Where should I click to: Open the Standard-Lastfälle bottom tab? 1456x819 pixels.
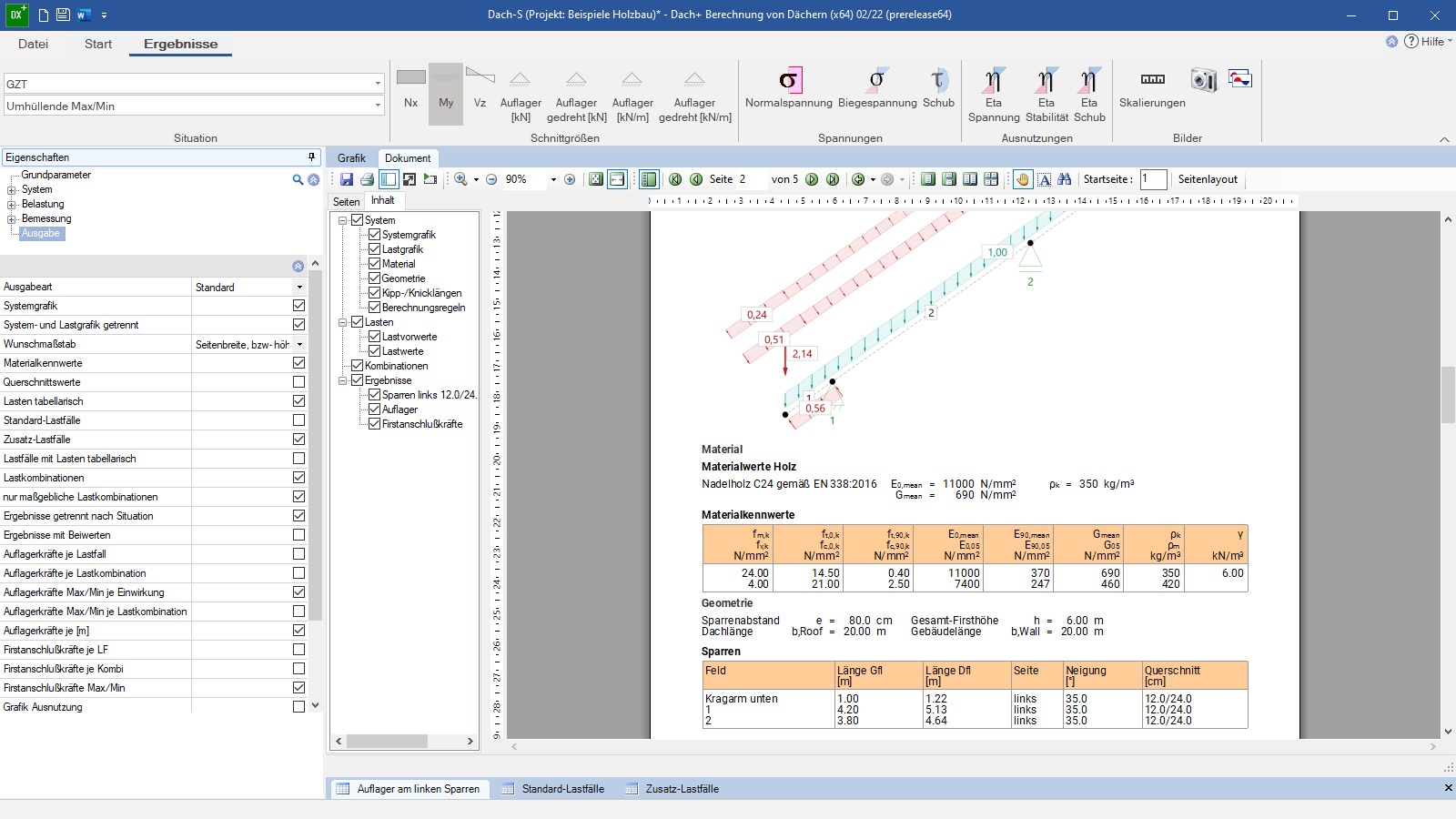(x=553, y=789)
